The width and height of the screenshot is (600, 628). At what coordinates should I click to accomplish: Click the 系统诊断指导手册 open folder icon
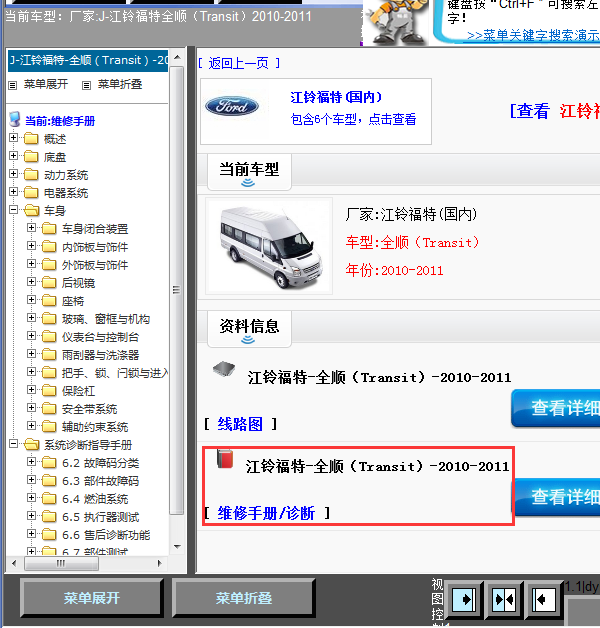31,445
